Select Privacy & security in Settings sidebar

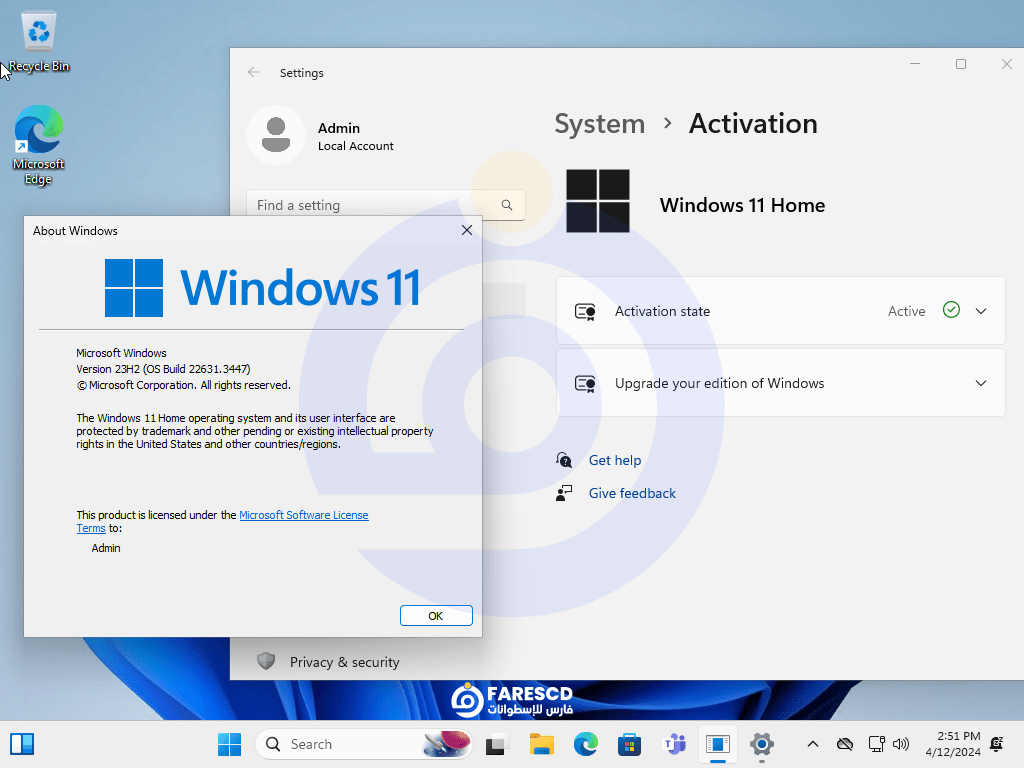(345, 662)
